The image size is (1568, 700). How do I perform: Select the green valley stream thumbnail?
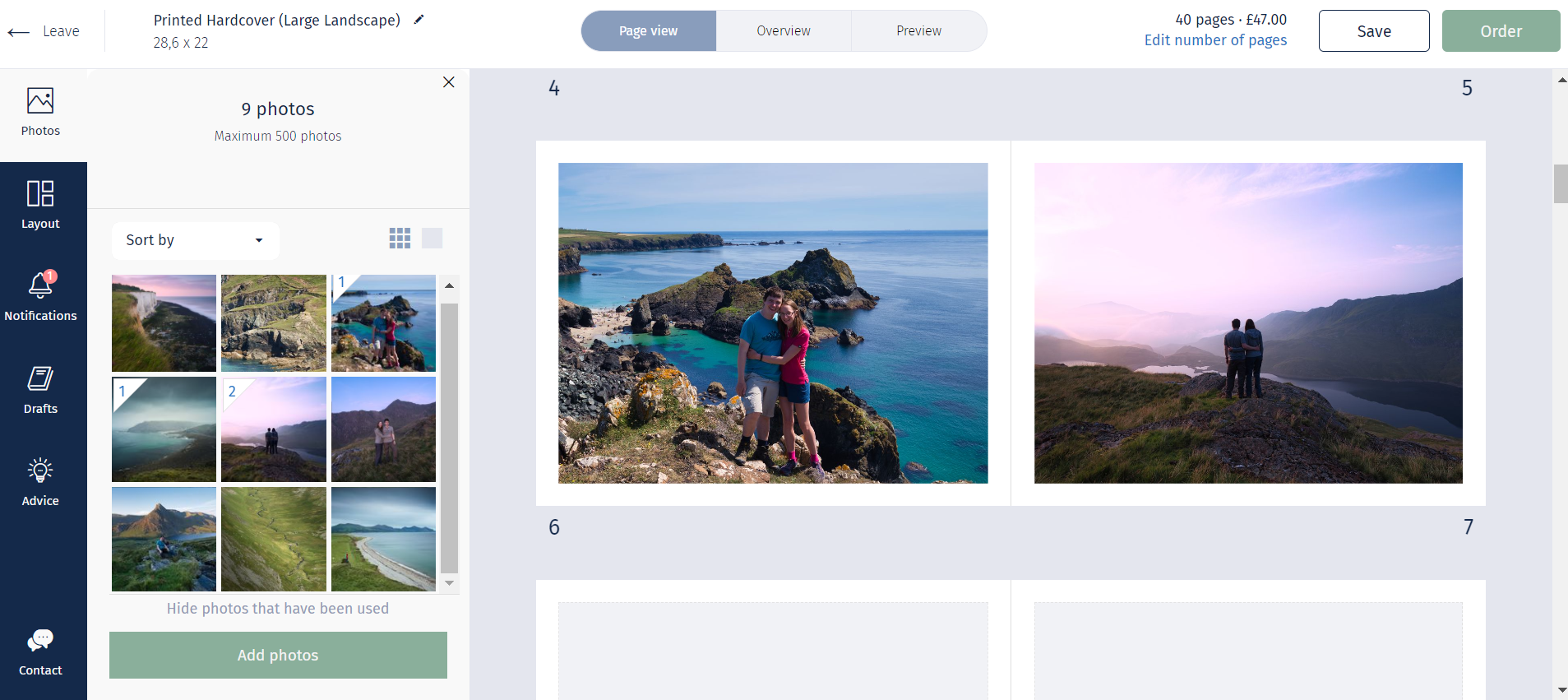pos(274,539)
